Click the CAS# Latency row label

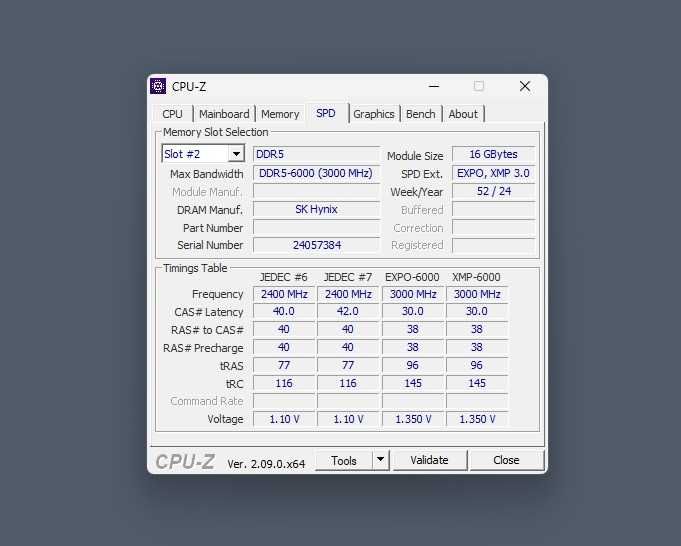pos(208,312)
